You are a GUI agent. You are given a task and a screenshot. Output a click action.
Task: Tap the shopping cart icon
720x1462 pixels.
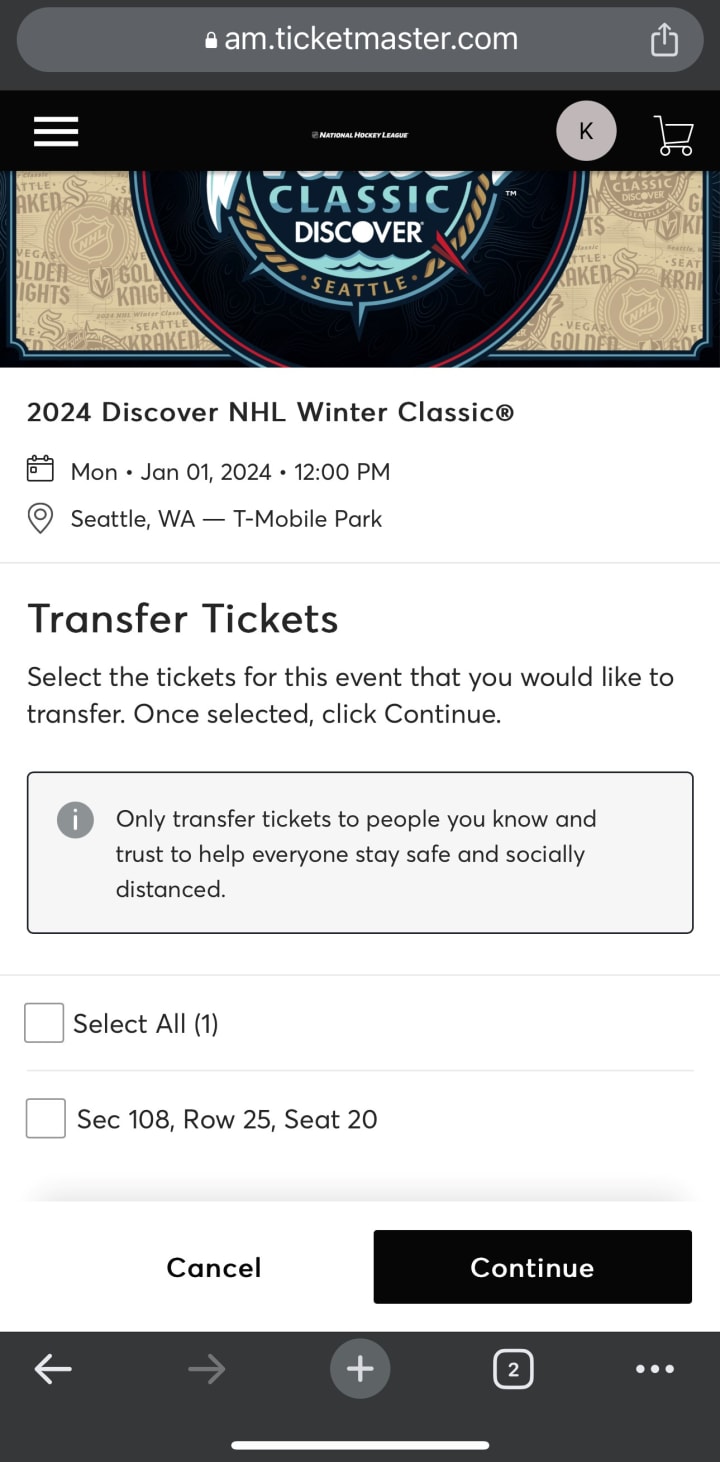click(674, 134)
